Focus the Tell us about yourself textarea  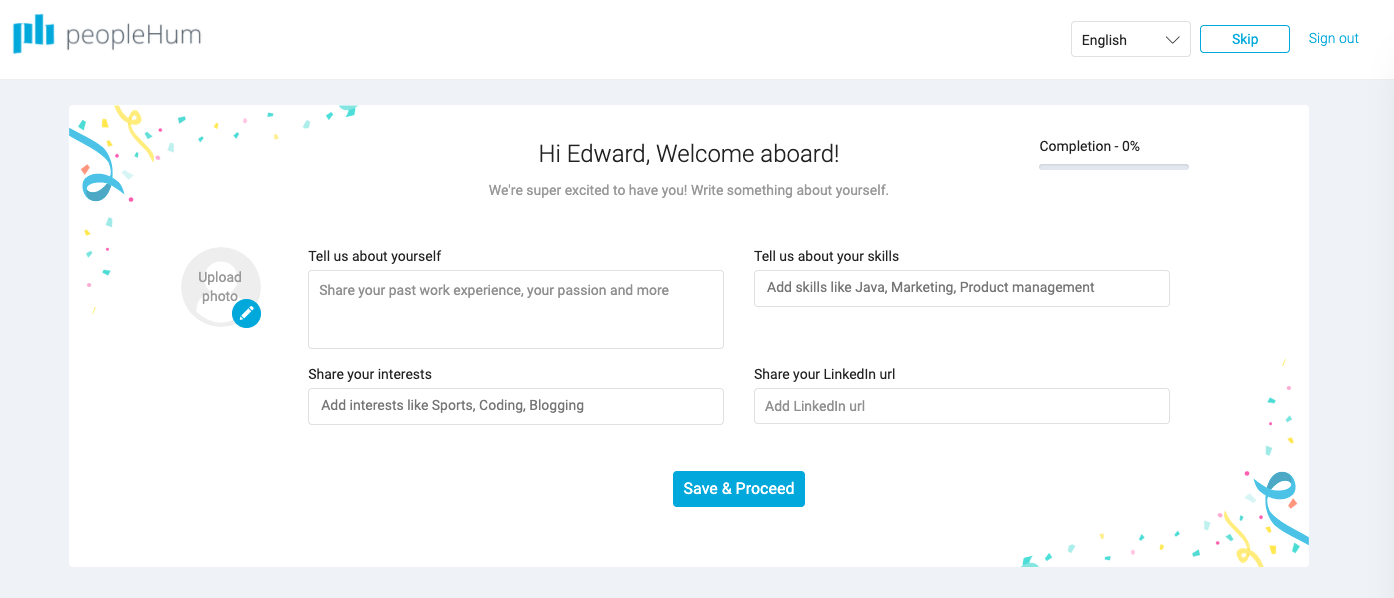pos(515,309)
